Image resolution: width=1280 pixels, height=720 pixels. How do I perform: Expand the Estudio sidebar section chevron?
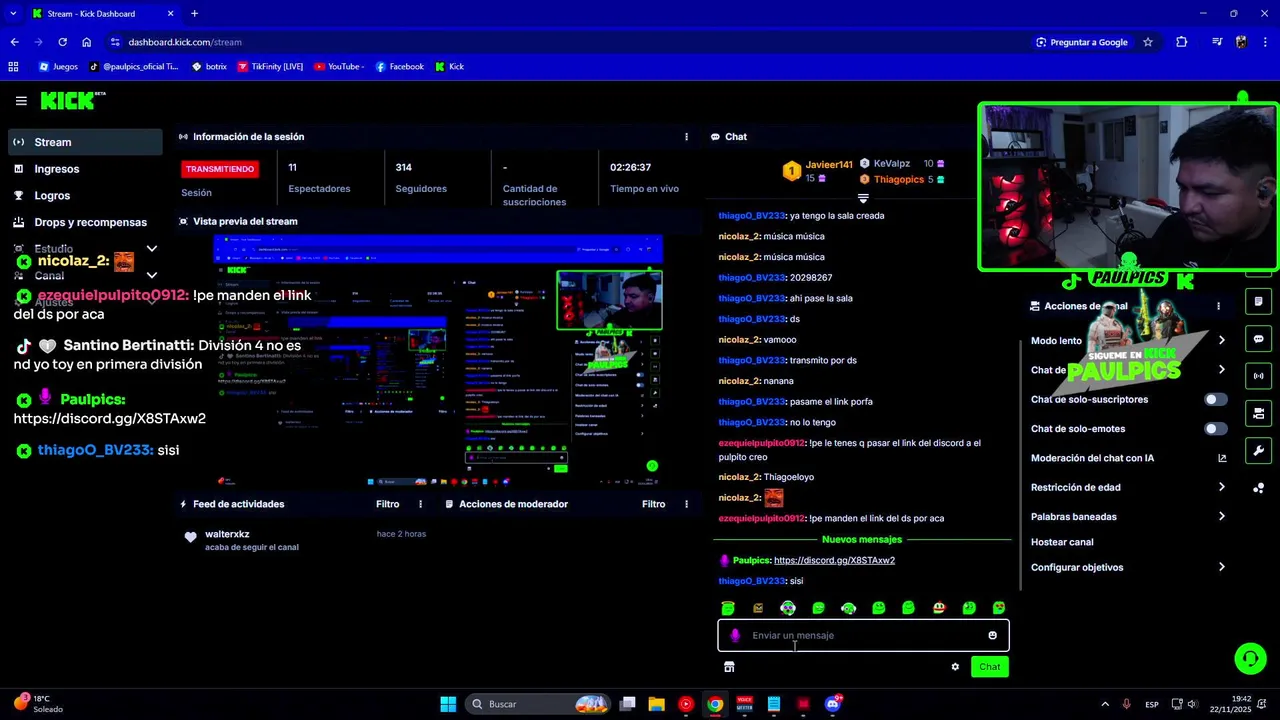point(152,248)
